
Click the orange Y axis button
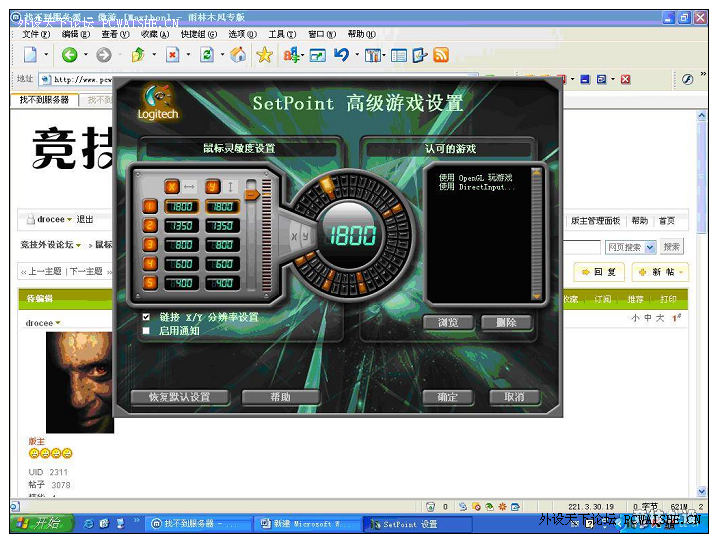tap(212, 187)
